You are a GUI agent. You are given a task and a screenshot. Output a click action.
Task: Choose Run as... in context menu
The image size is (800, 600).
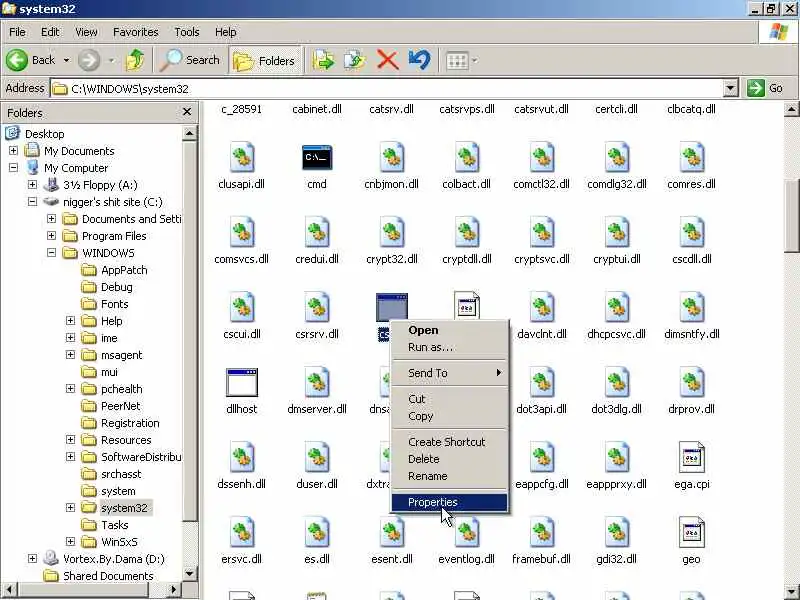[449, 347]
